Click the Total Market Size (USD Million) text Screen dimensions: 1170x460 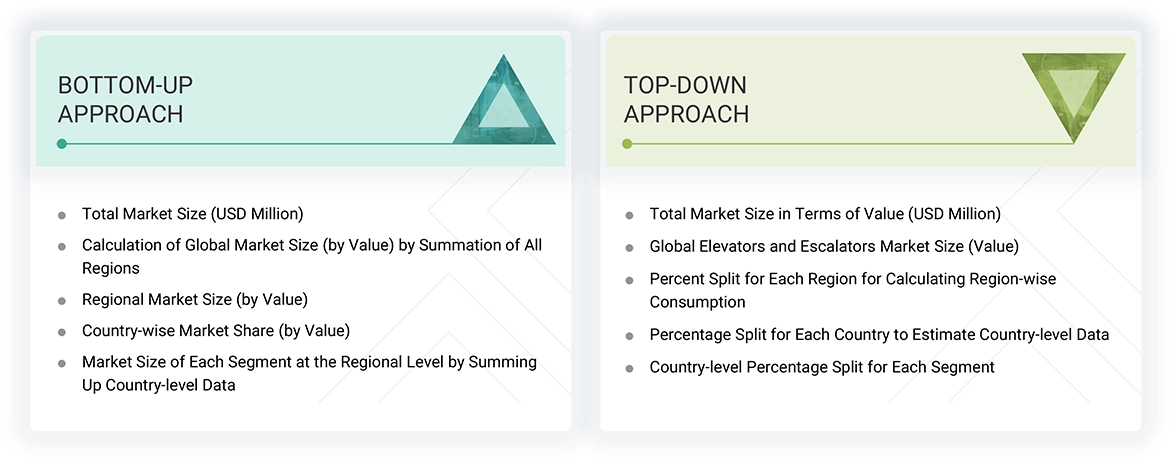(192, 214)
